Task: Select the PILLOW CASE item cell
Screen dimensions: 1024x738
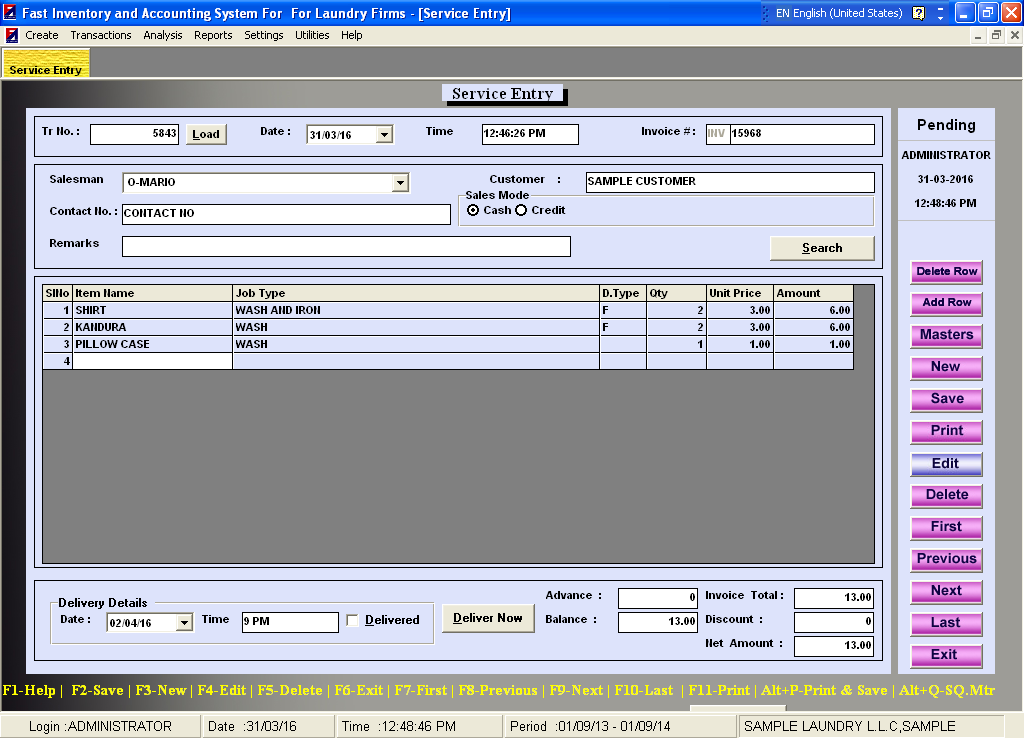Action: pyautogui.click(x=152, y=344)
